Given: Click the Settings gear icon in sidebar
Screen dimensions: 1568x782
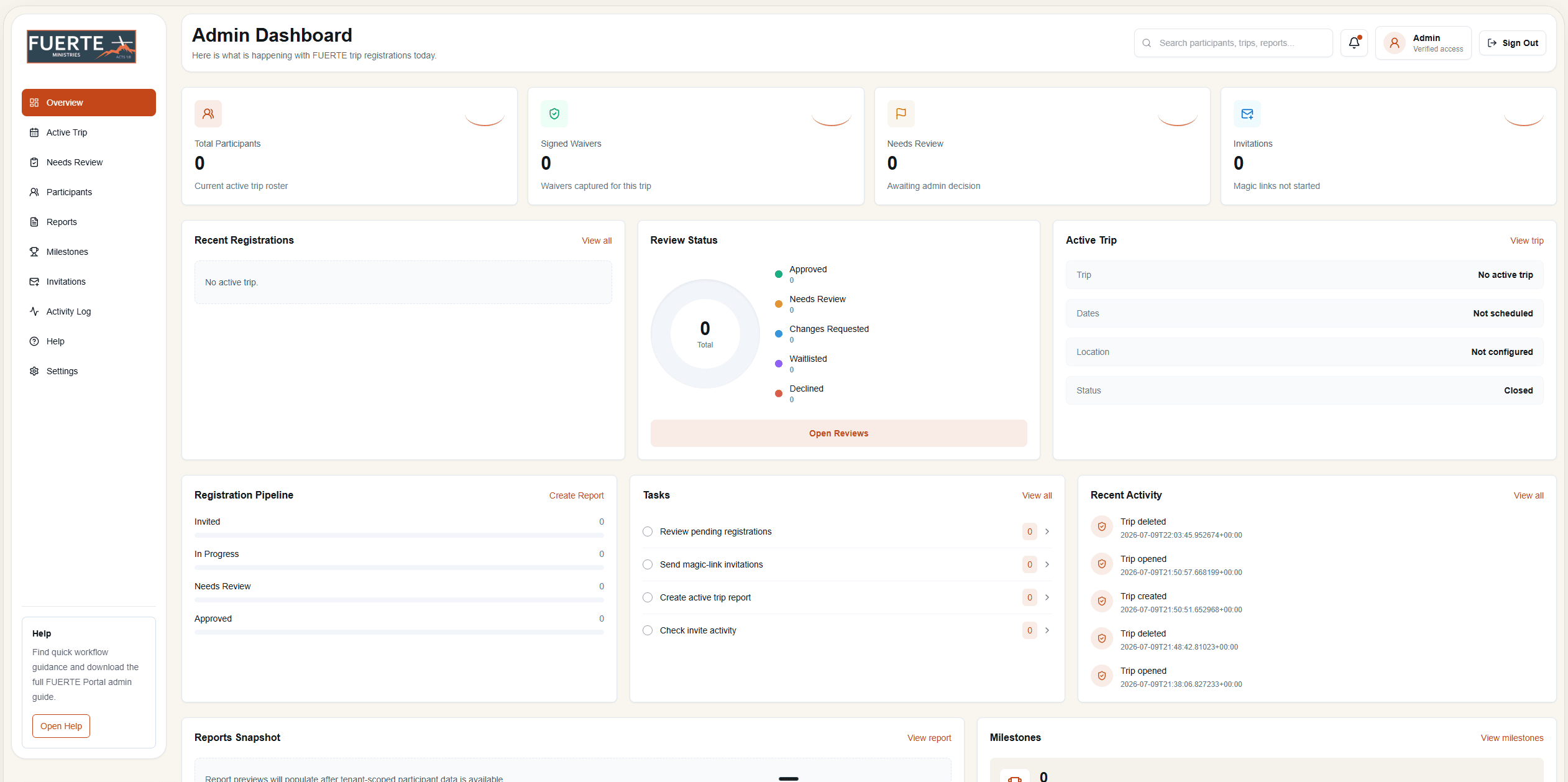Looking at the screenshot, I should pyautogui.click(x=34, y=371).
